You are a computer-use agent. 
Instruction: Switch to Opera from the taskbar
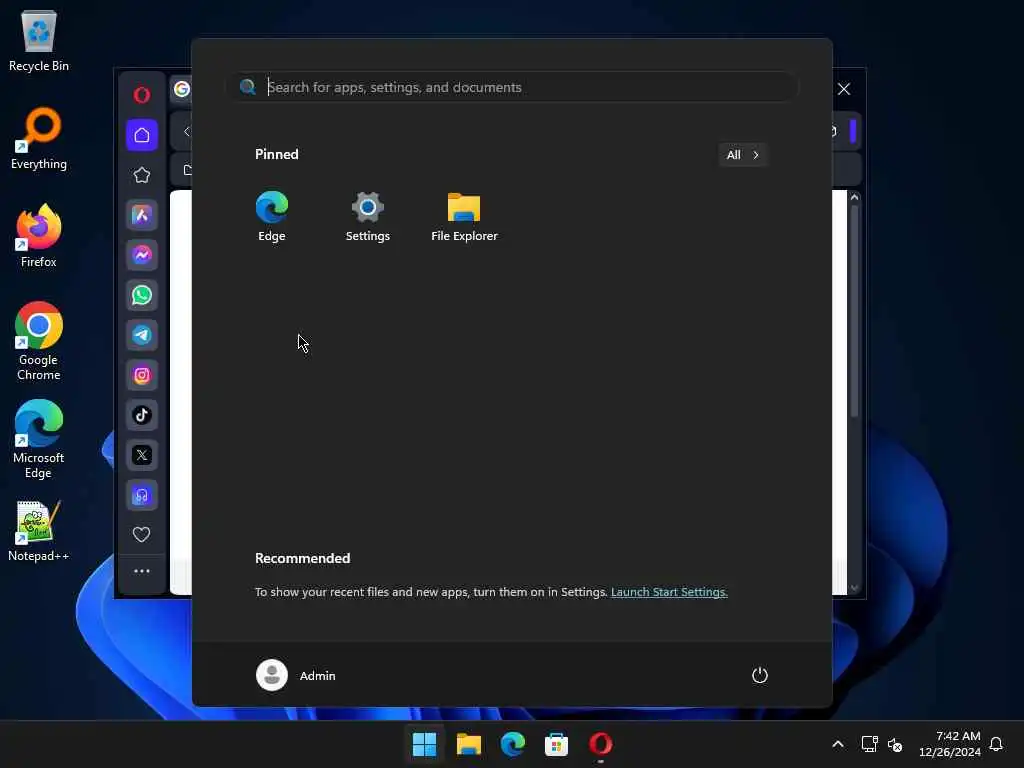pyautogui.click(x=601, y=744)
